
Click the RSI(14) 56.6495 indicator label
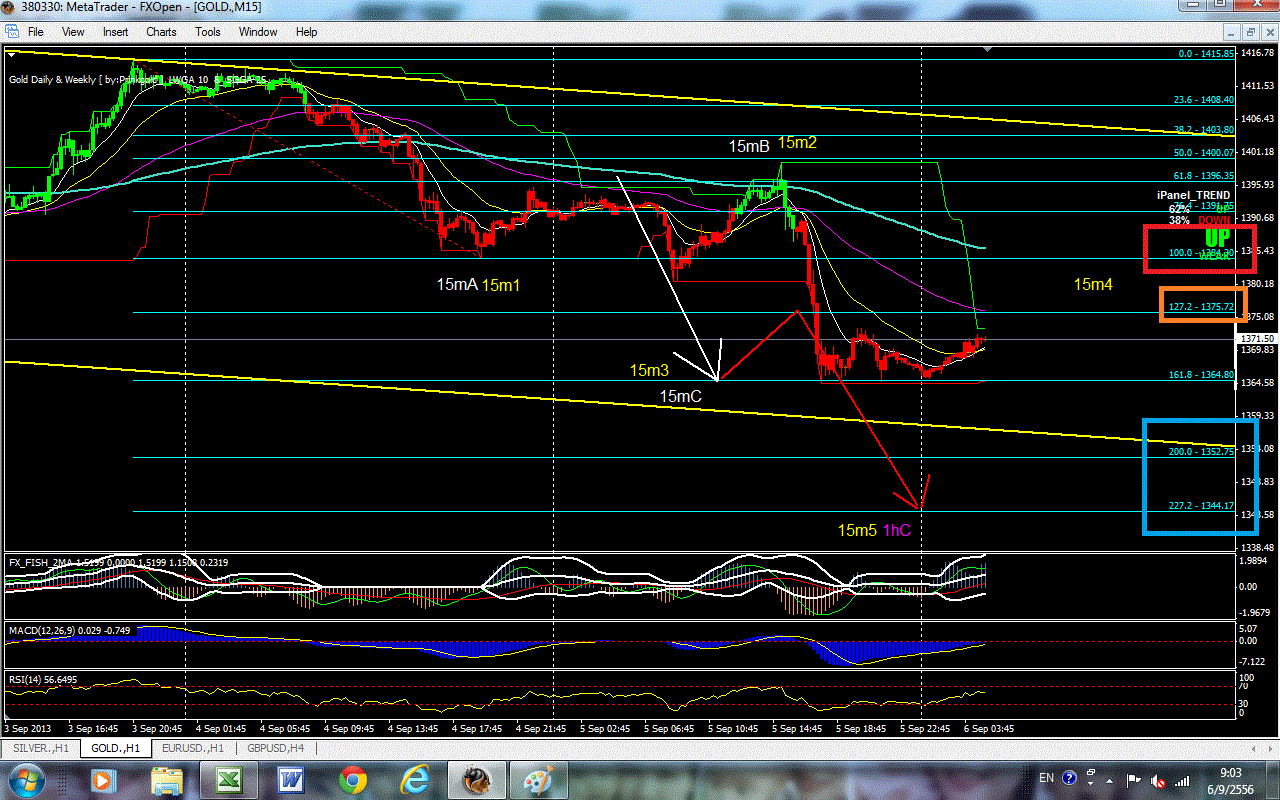(43, 679)
